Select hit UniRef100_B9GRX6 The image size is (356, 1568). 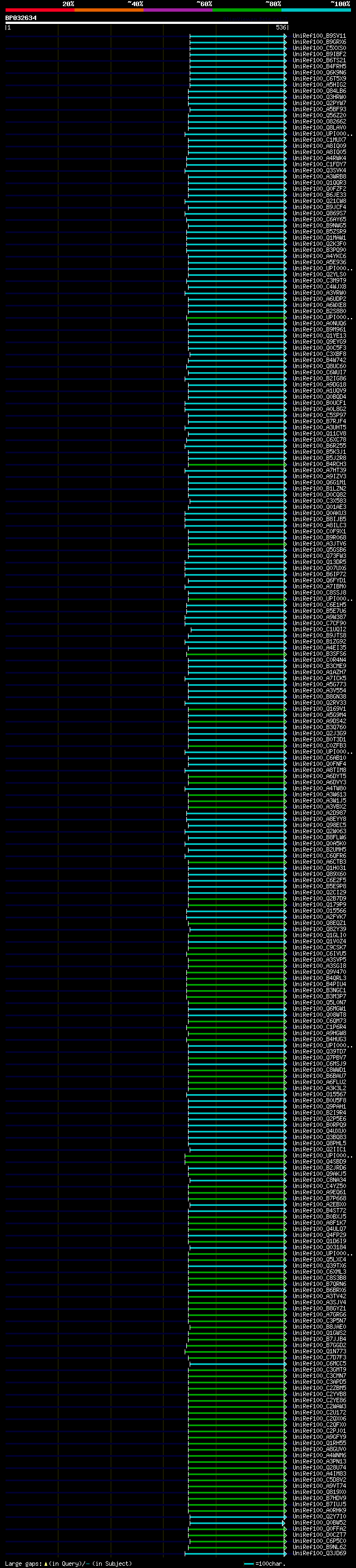(319, 42)
